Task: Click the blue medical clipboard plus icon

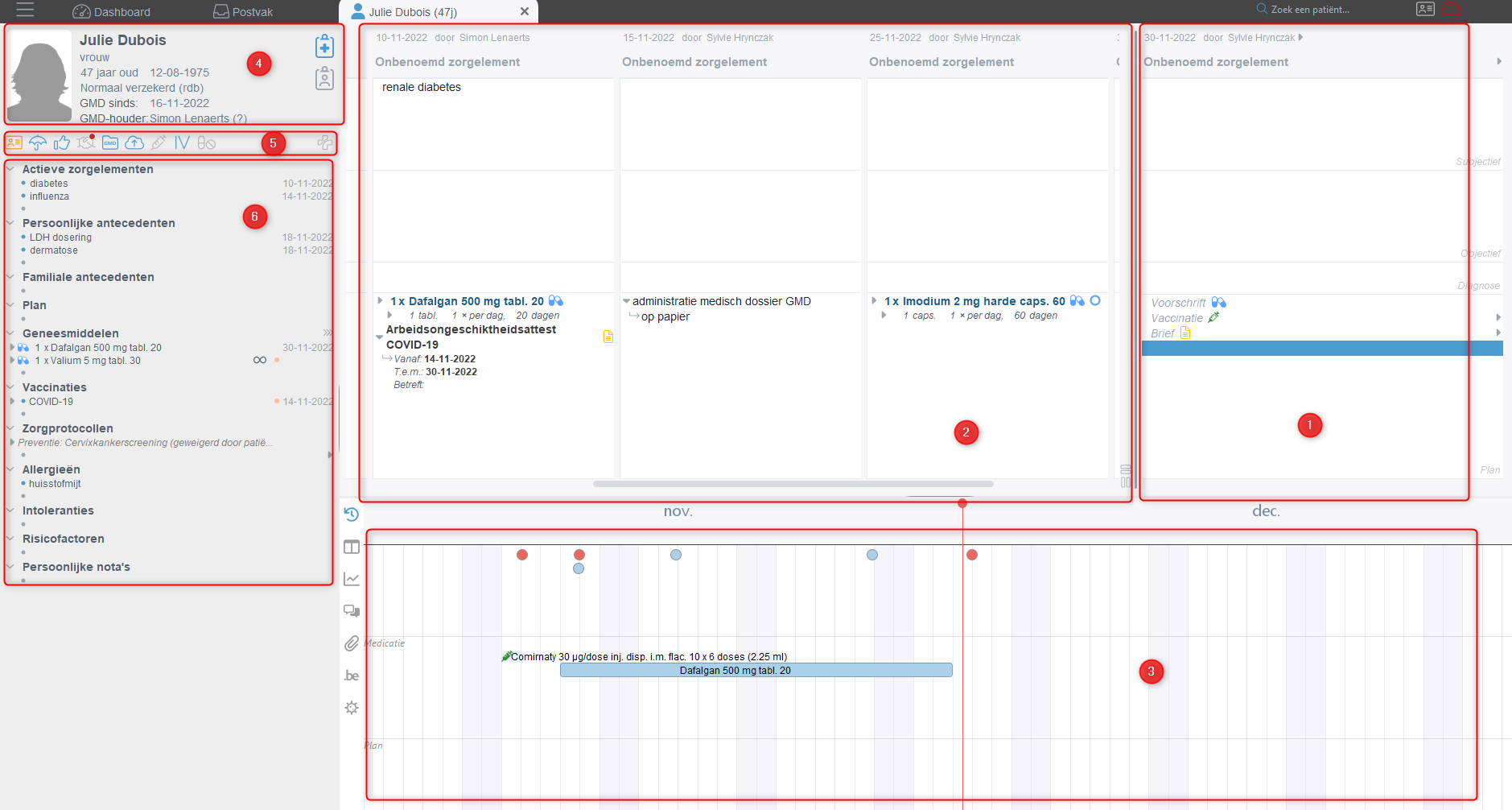Action: point(324,46)
